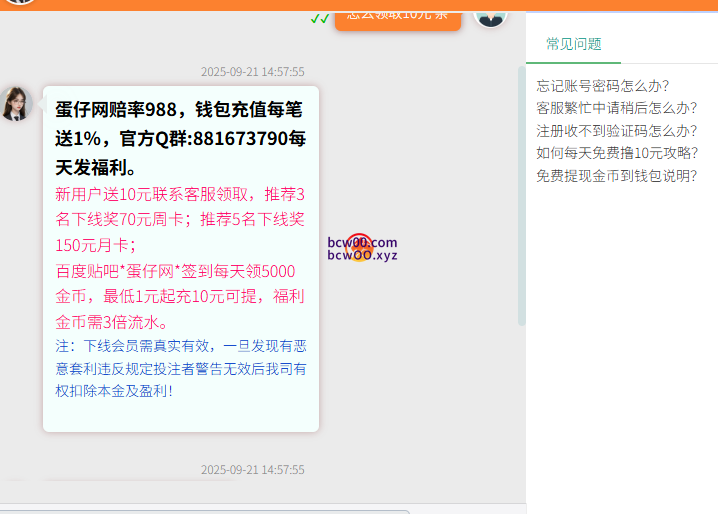The width and height of the screenshot is (718, 514).
Task: Click the pink text about 百度贴吧 签到
Action: [x=180, y=296]
